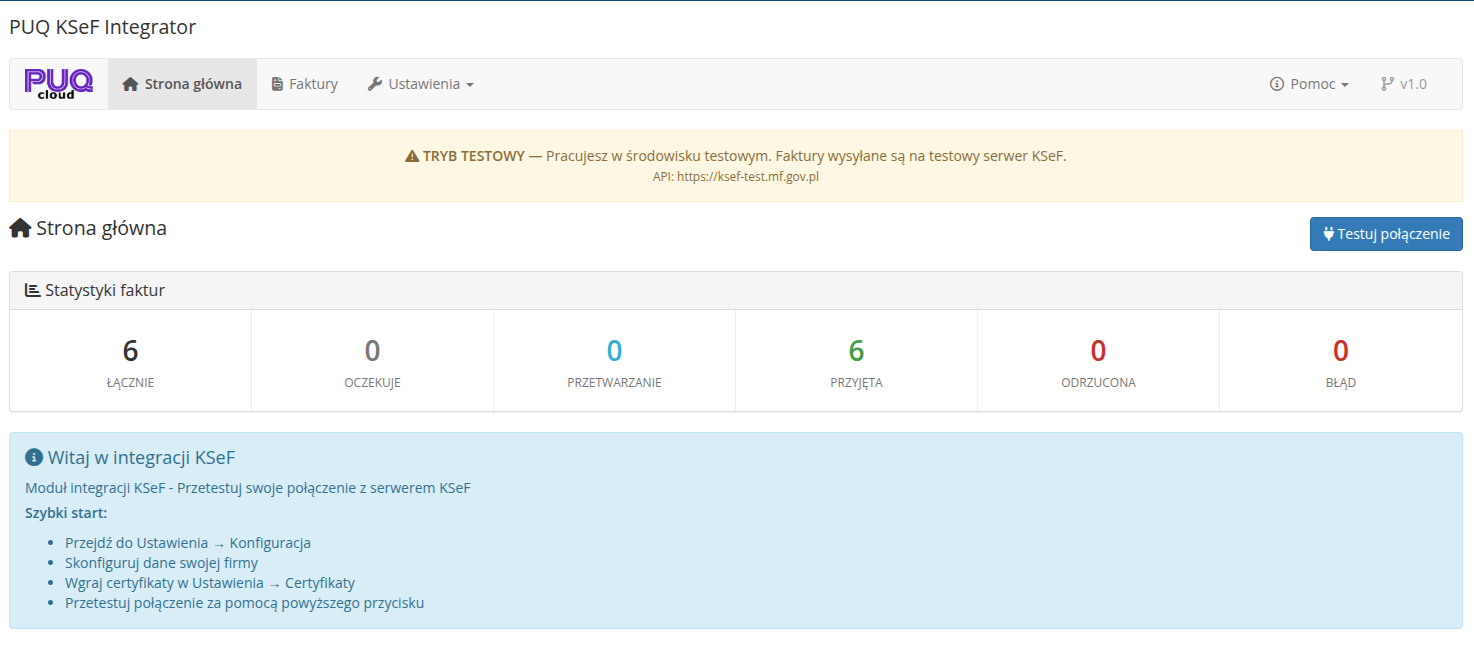Click the home icon in navbar
Image resolution: width=1474 pixels, height=657 pixels.
130,84
